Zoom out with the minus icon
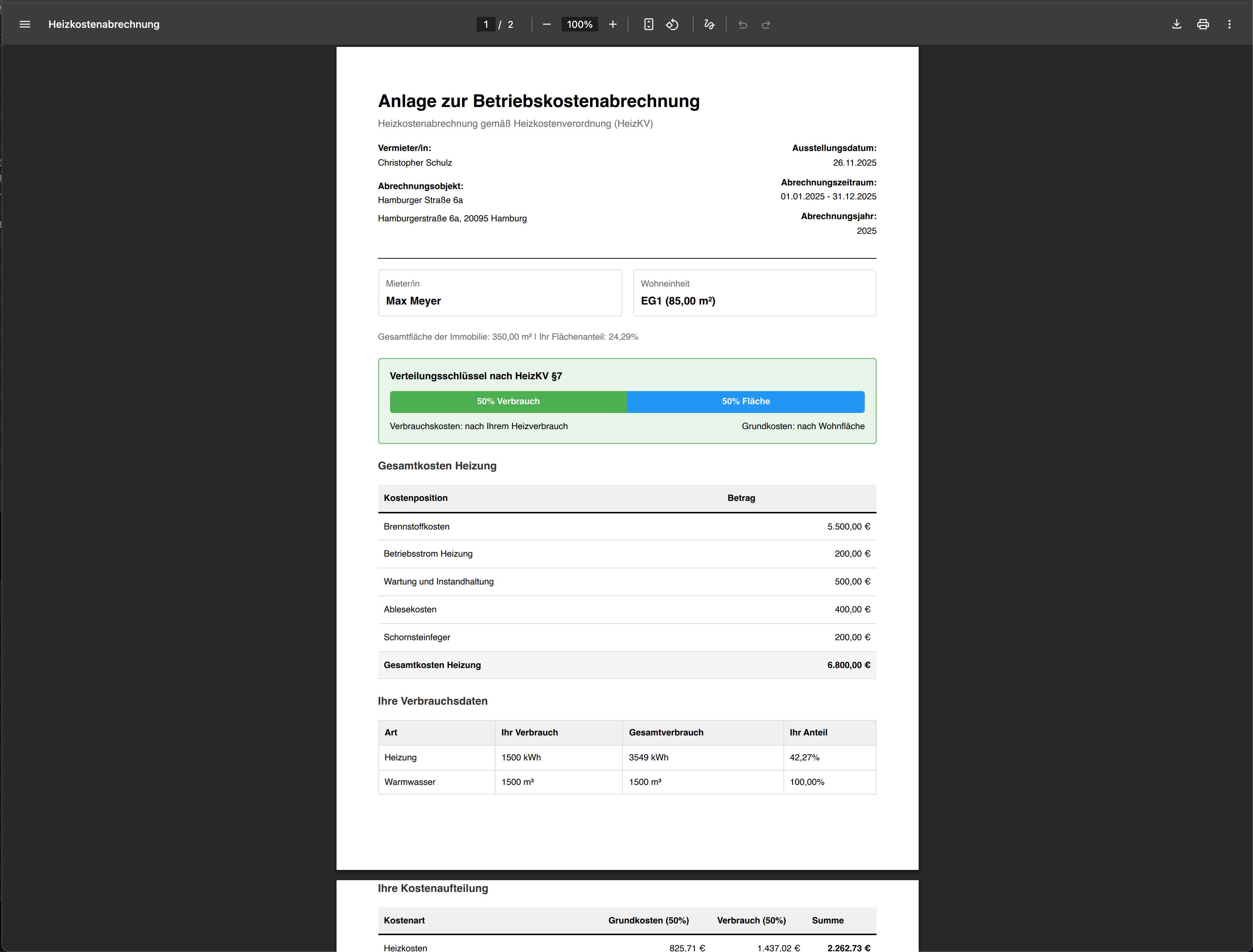Viewport: 1253px width, 952px height. coord(546,24)
